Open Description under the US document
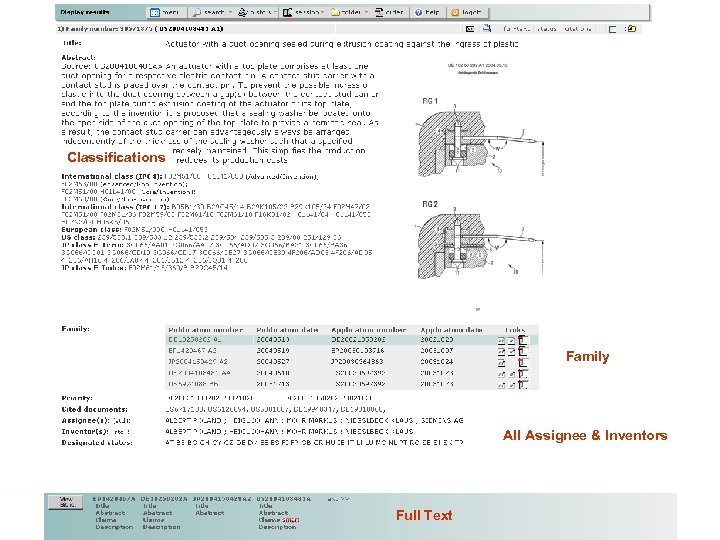This screenshot has height=540, width=720. [277, 527]
